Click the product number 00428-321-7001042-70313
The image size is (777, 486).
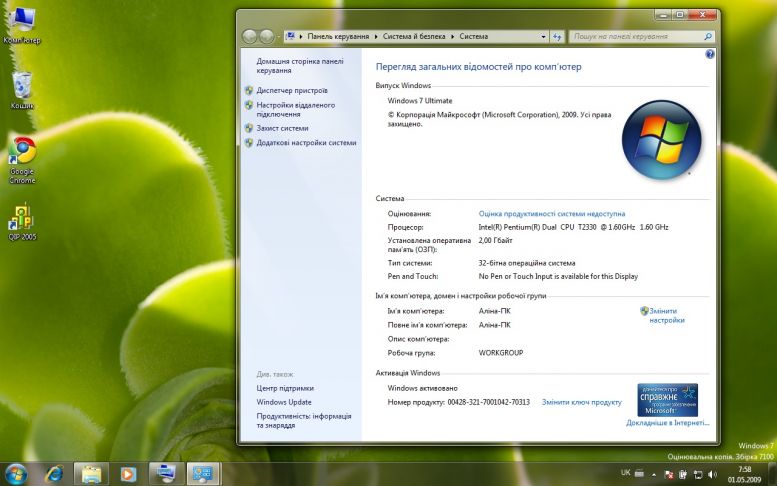489,402
